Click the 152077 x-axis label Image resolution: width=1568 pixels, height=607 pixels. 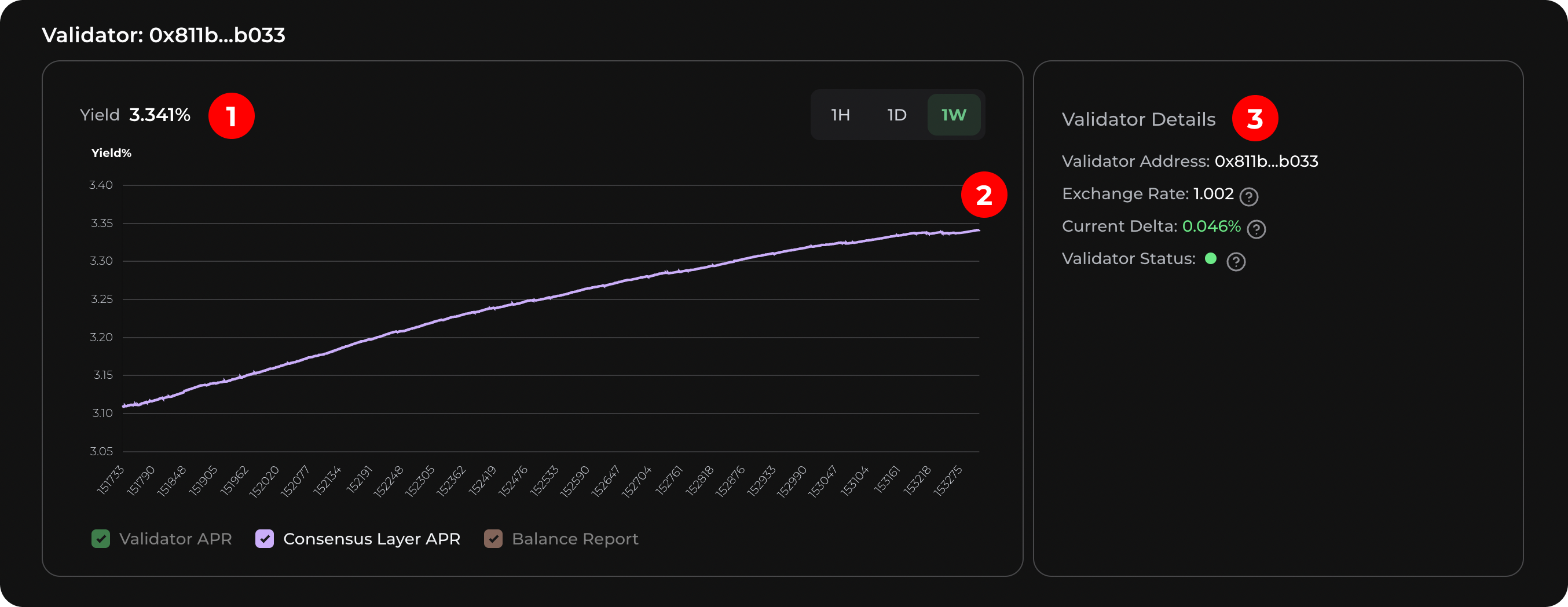point(295,481)
